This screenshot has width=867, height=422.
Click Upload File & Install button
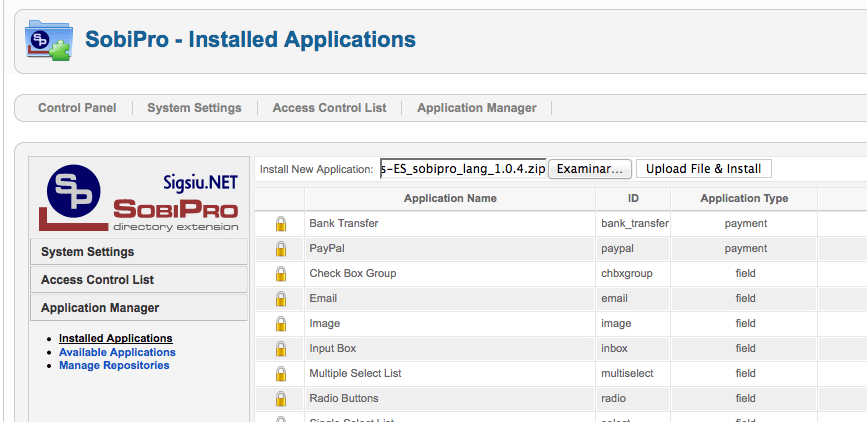pos(703,169)
